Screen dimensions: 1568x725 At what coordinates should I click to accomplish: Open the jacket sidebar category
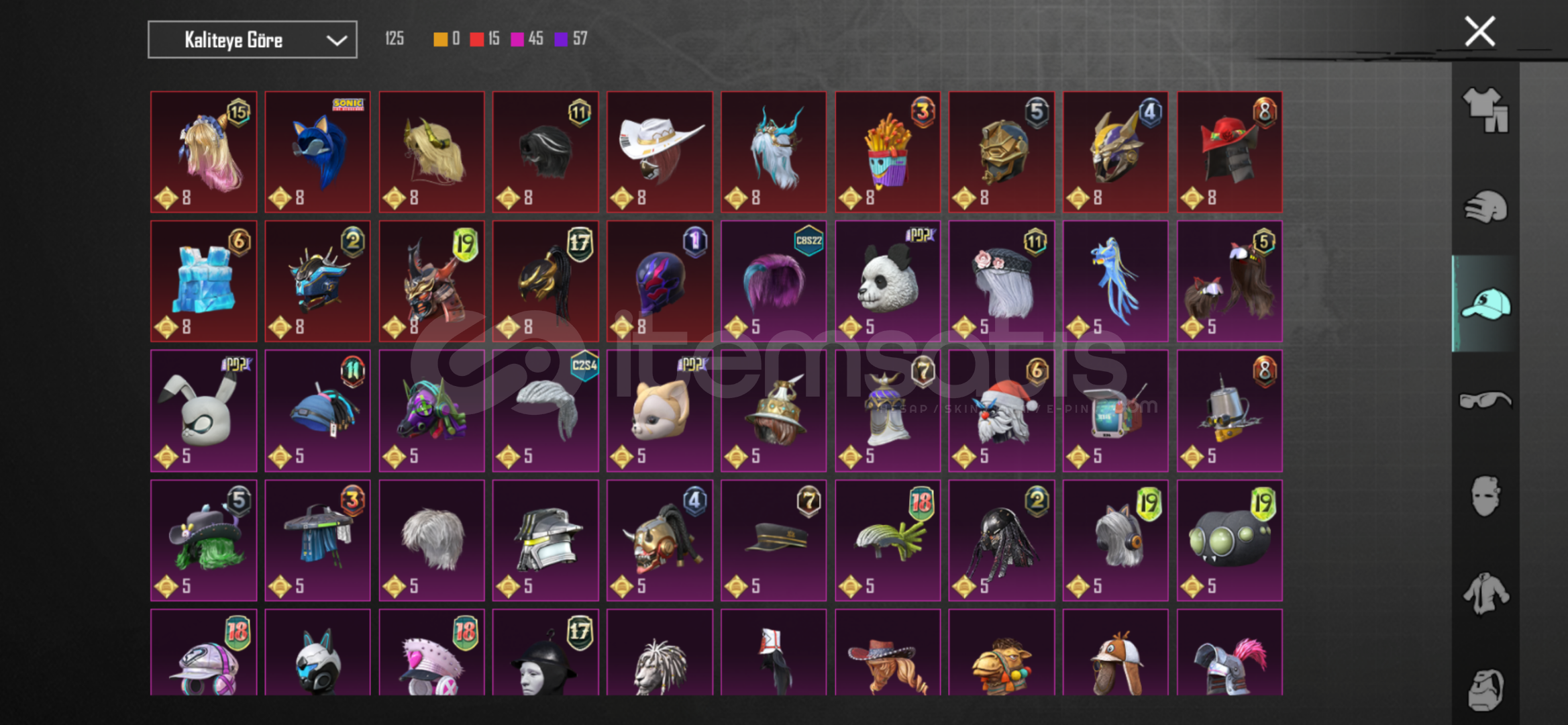[1485, 593]
